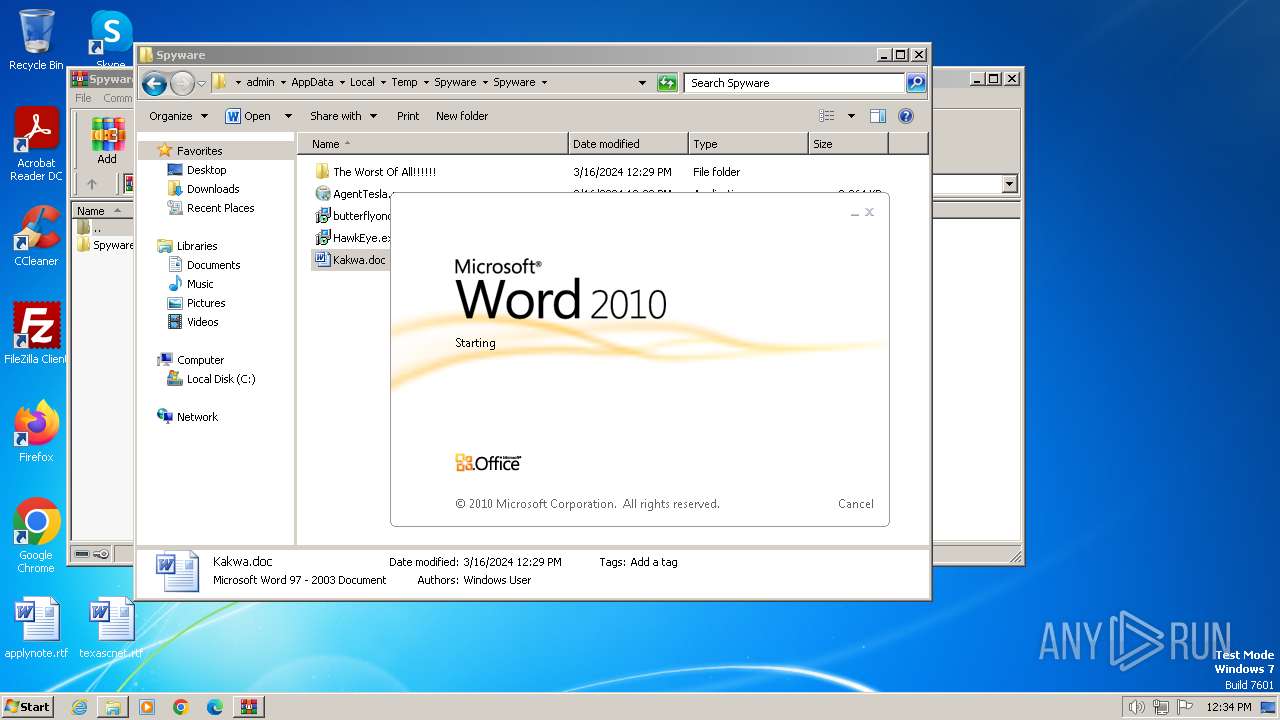Launch Firefox from the desktop
This screenshot has width=1280, height=720.
coord(36,432)
